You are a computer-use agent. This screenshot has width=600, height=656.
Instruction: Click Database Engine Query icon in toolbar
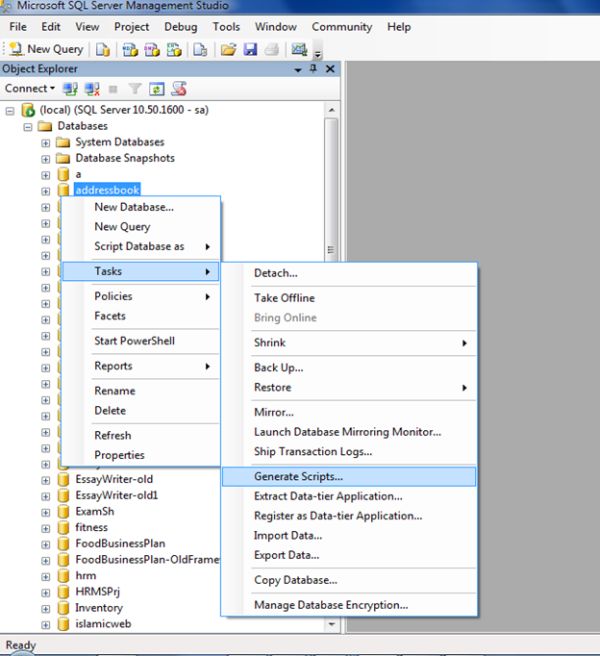coord(103,49)
